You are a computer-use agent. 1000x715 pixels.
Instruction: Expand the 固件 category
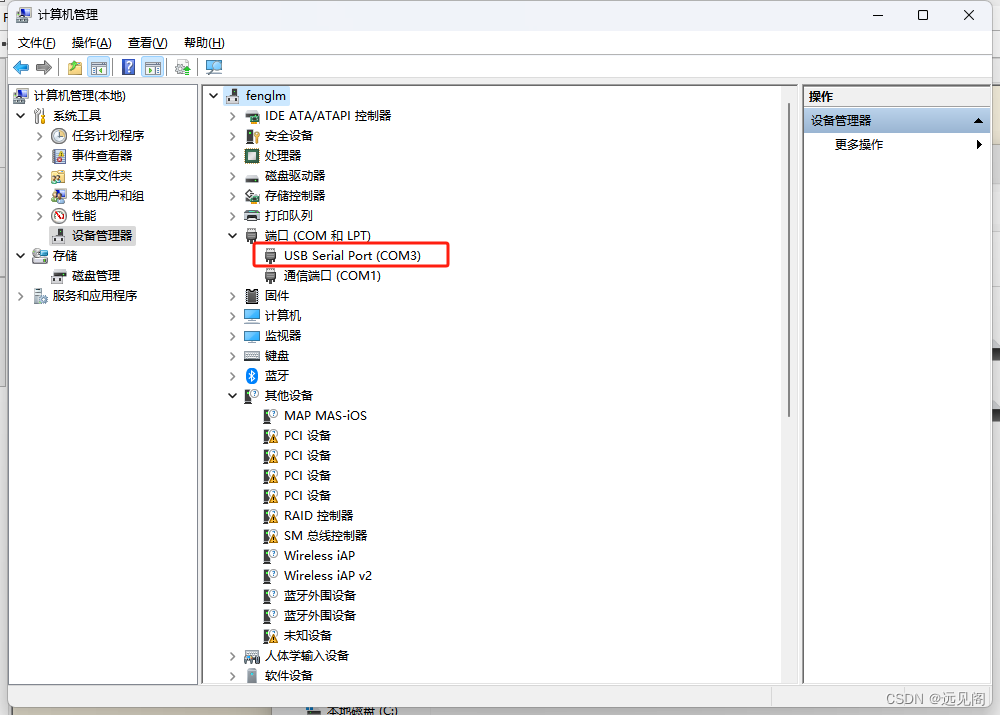(x=233, y=296)
